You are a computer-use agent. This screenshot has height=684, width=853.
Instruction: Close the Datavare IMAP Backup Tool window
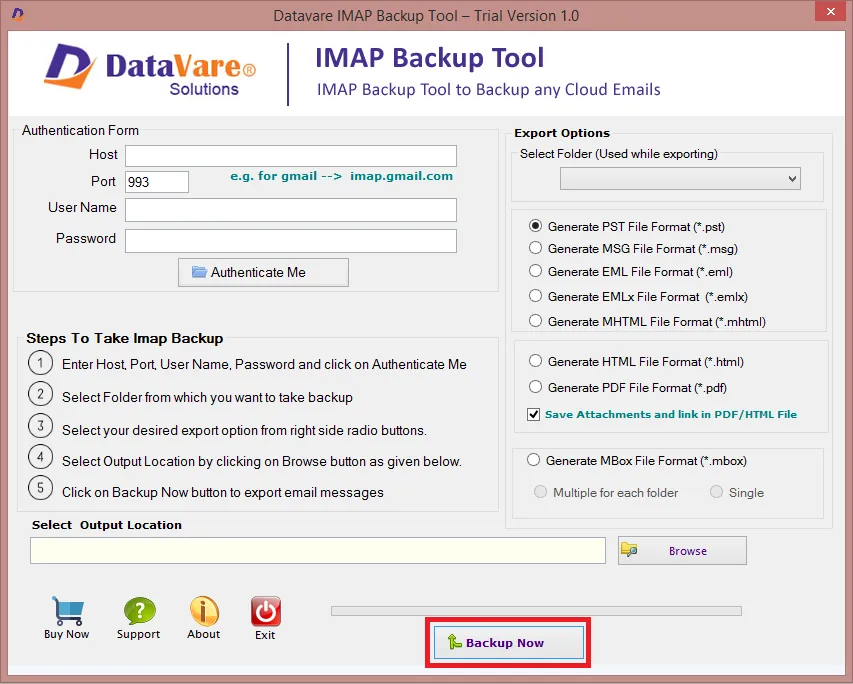tap(831, 11)
